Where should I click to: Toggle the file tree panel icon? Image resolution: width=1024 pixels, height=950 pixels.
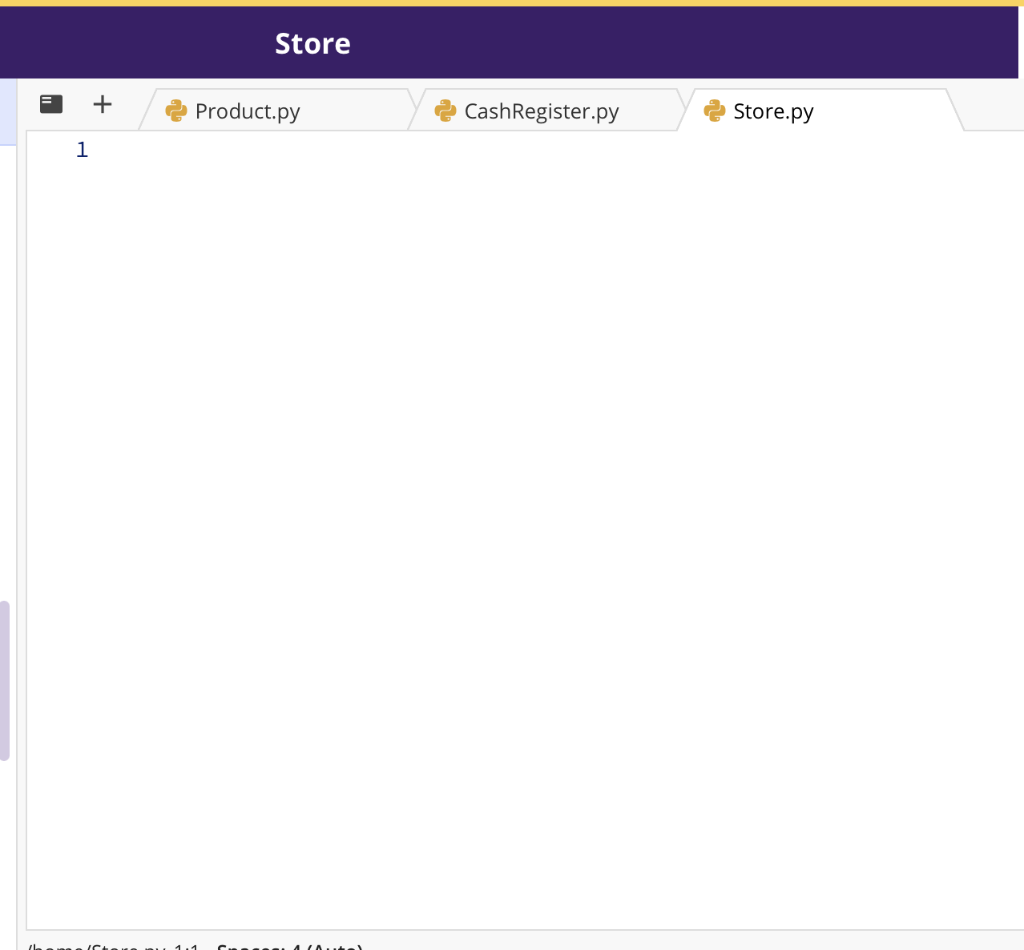point(51,104)
